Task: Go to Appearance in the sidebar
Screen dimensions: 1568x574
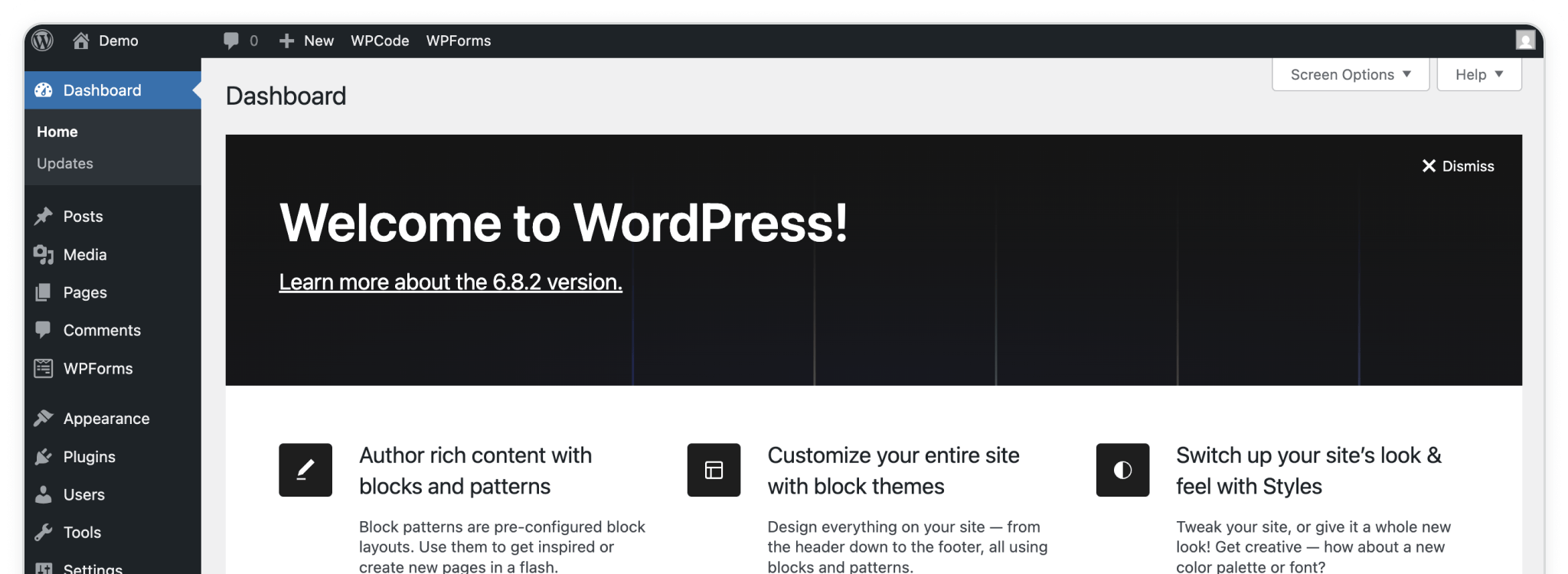Action: click(x=106, y=419)
